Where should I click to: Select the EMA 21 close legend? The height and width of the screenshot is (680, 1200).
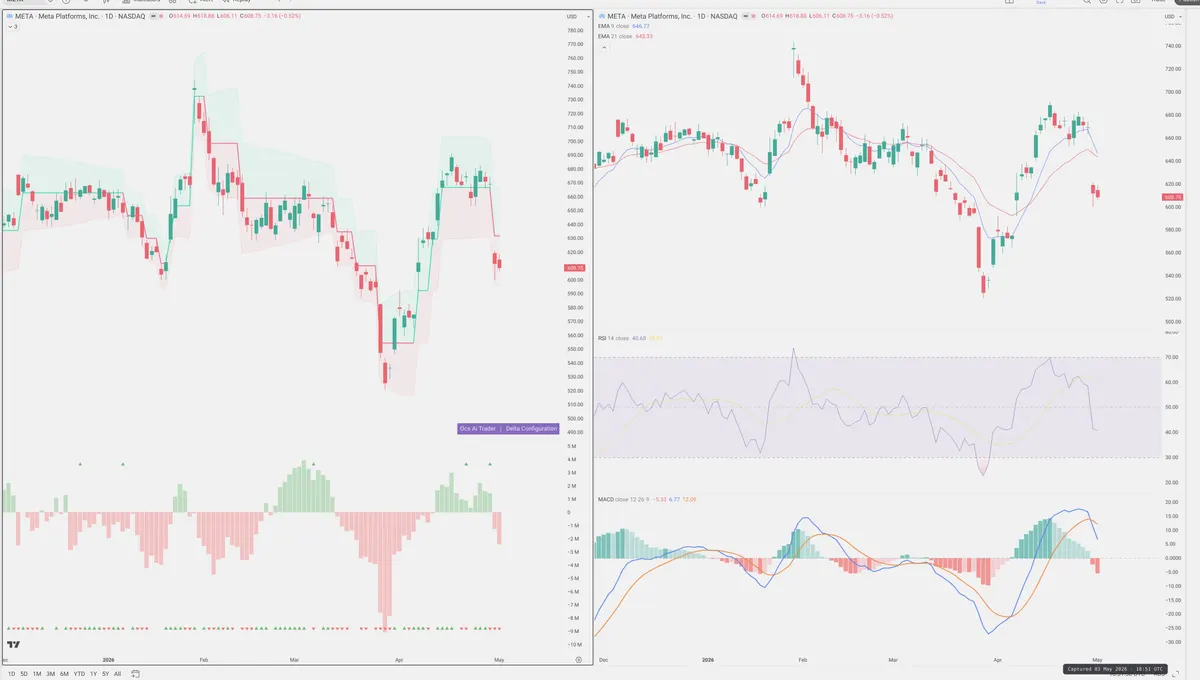pos(616,36)
